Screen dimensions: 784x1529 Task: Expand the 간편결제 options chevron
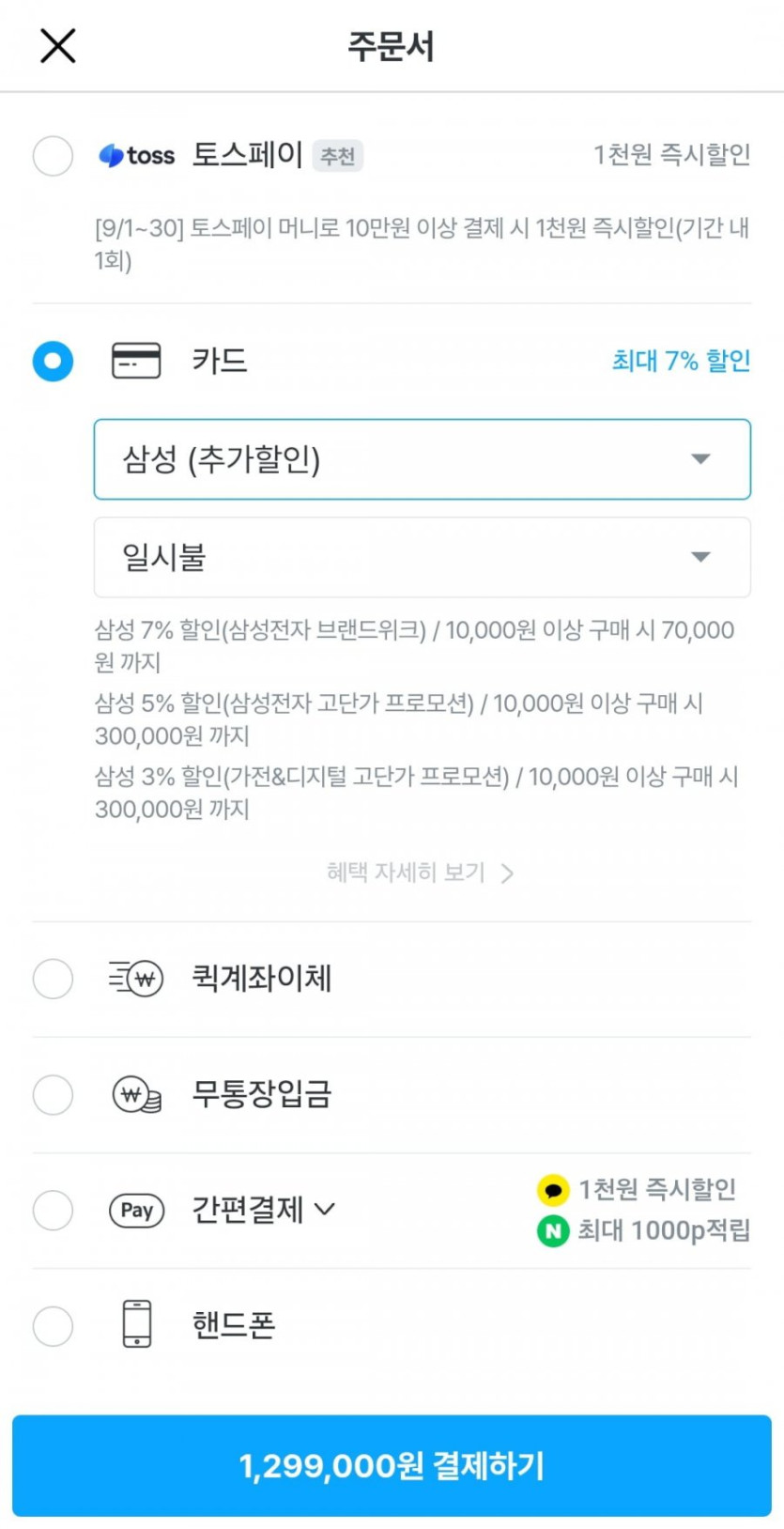coord(325,1209)
